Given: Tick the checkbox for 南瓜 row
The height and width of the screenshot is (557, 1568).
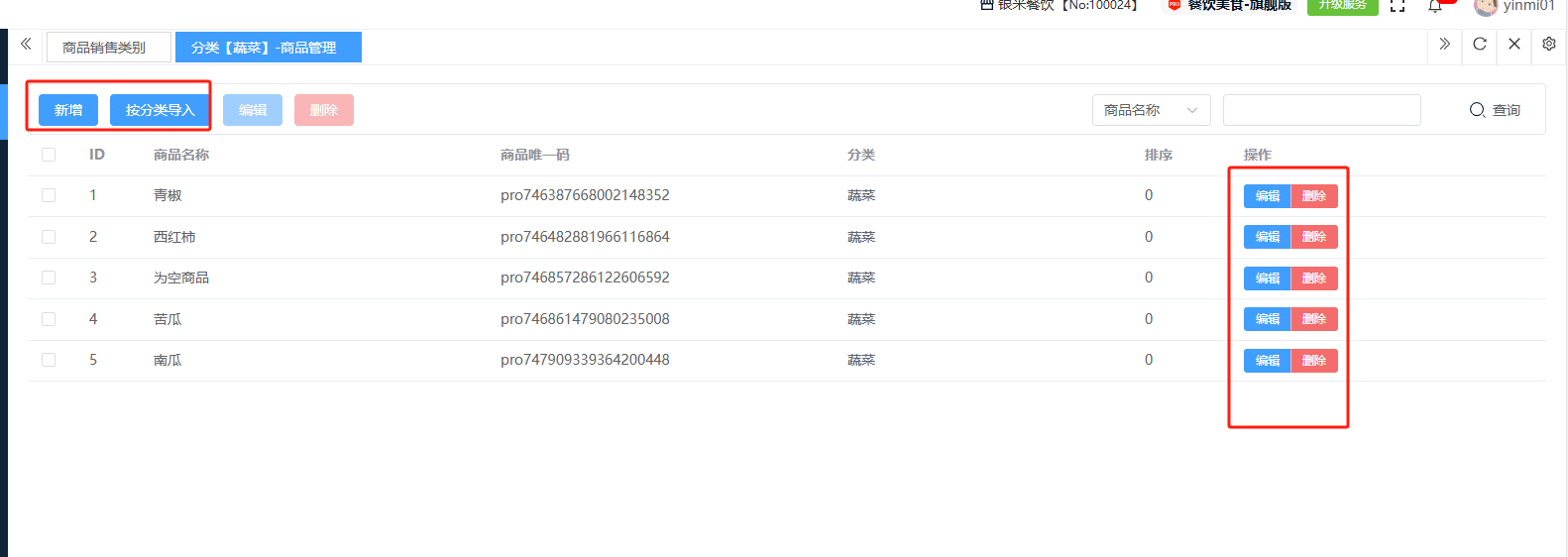Looking at the screenshot, I should point(49,360).
